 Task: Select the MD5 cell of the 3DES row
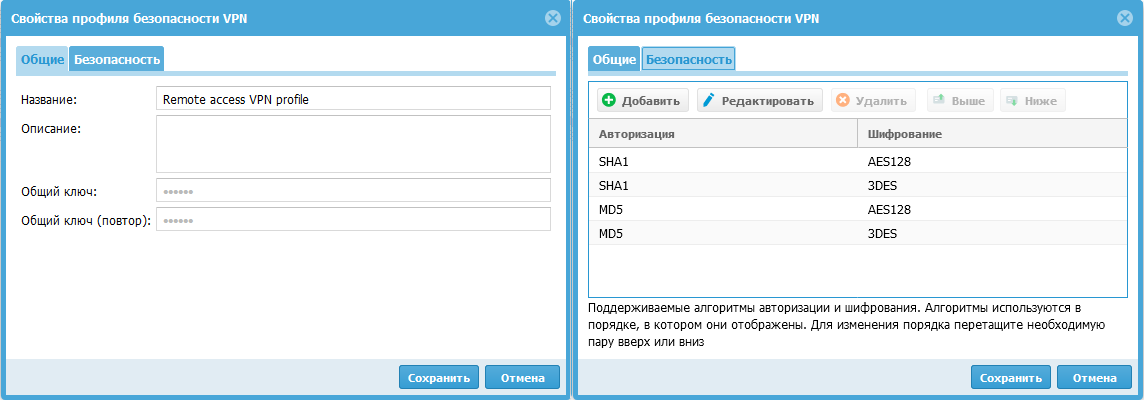tap(723, 234)
